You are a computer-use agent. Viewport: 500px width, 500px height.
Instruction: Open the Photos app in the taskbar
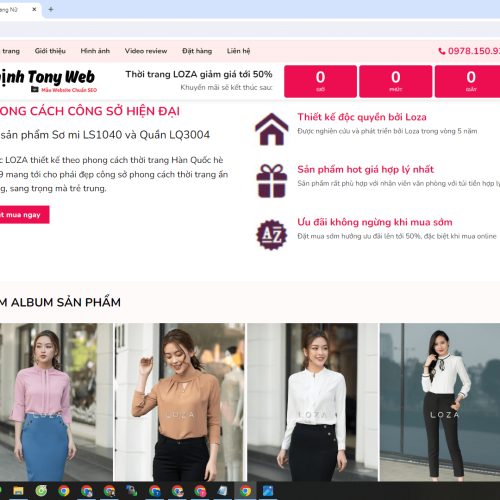[x=268, y=491]
